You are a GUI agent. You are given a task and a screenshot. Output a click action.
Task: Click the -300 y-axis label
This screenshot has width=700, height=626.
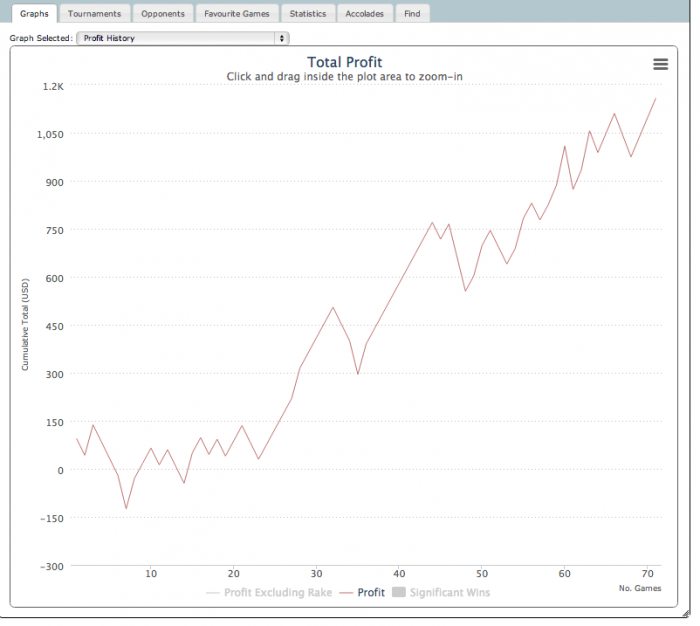tap(52, 567)
